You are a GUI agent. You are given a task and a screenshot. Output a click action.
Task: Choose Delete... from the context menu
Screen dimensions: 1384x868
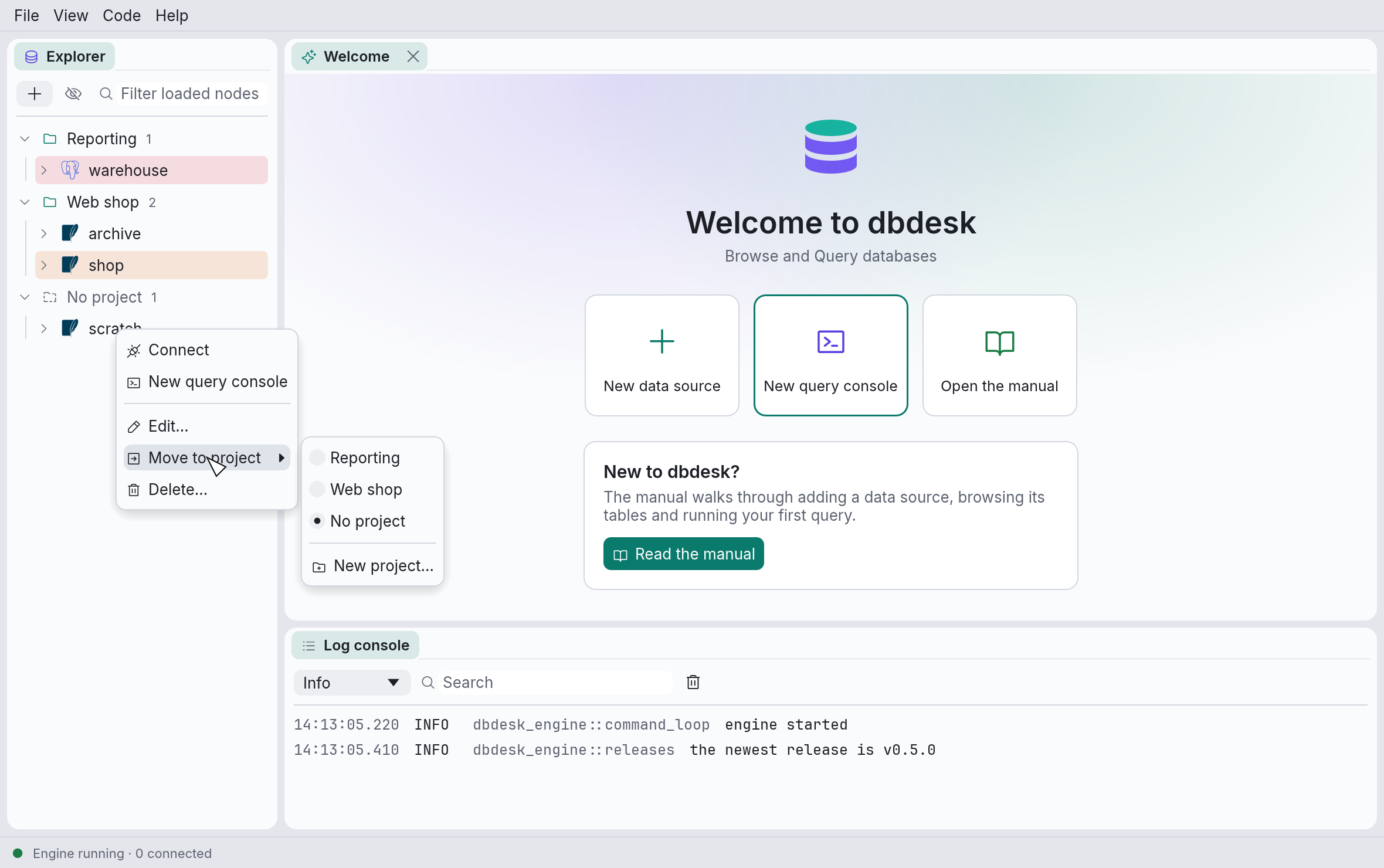coord(207,490)
